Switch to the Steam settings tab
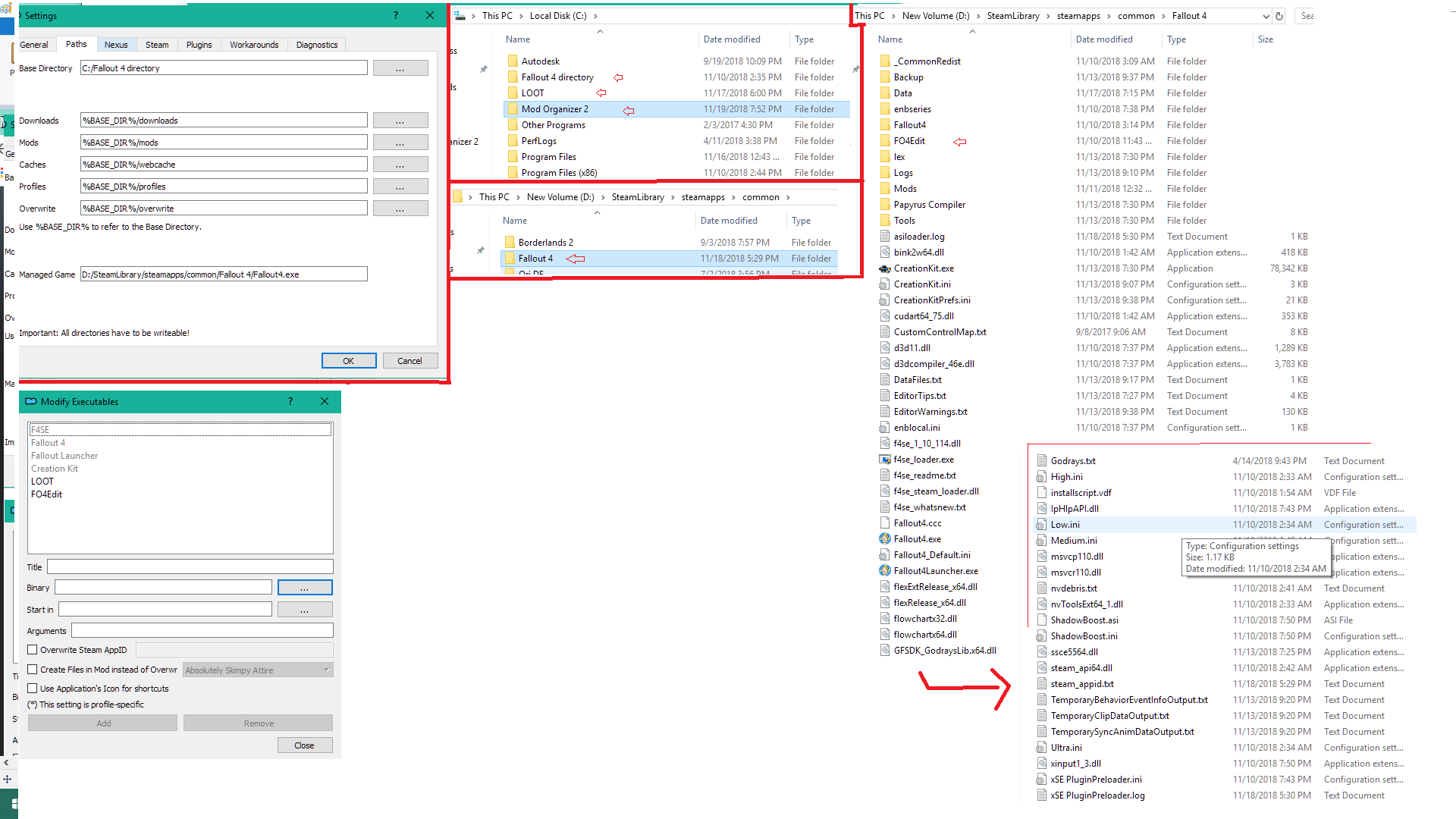 (157, 45)
